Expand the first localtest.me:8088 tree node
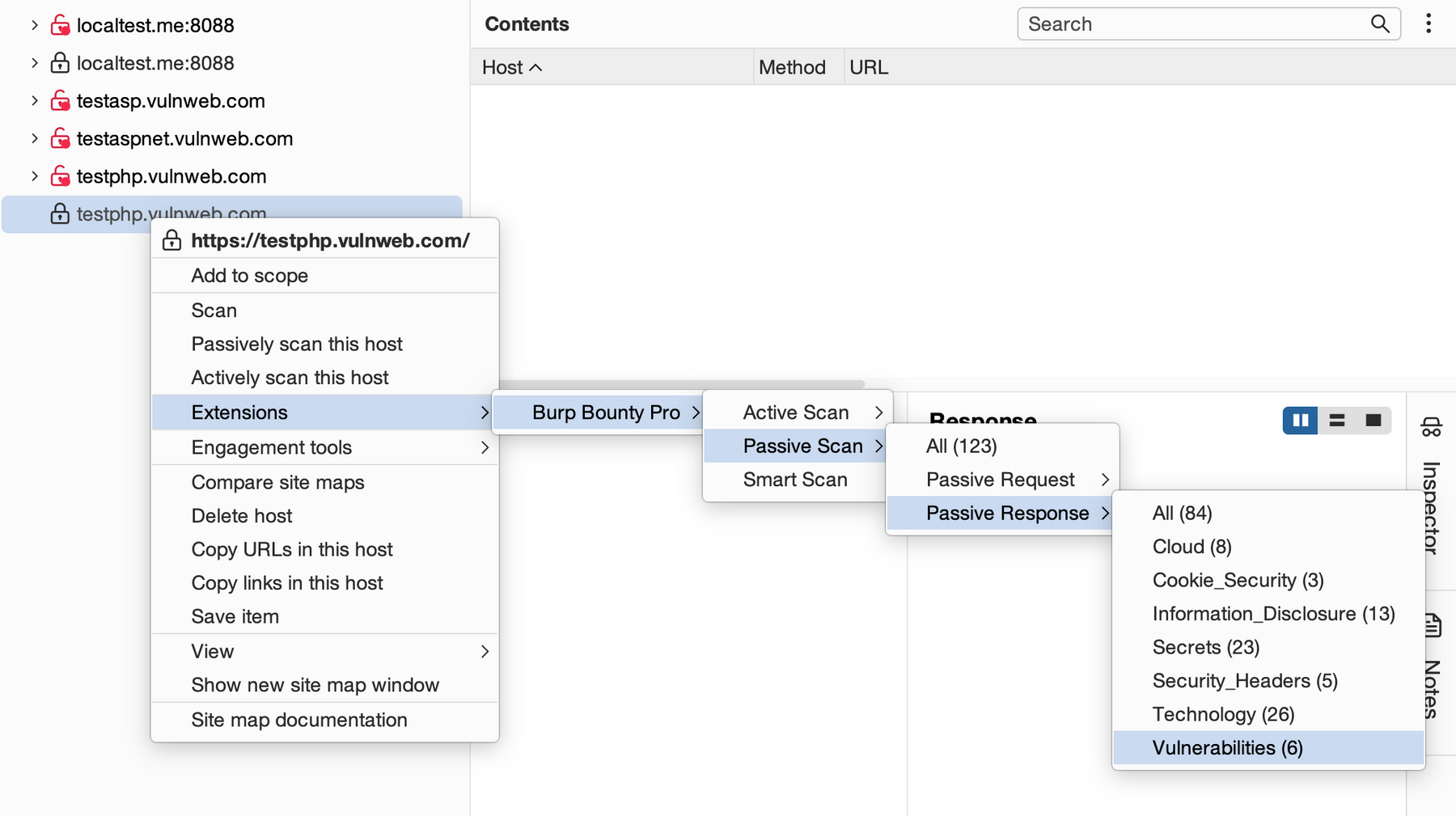Viewport: 1456px width, 816px height. pyautogui.click(x=35, y=25)
